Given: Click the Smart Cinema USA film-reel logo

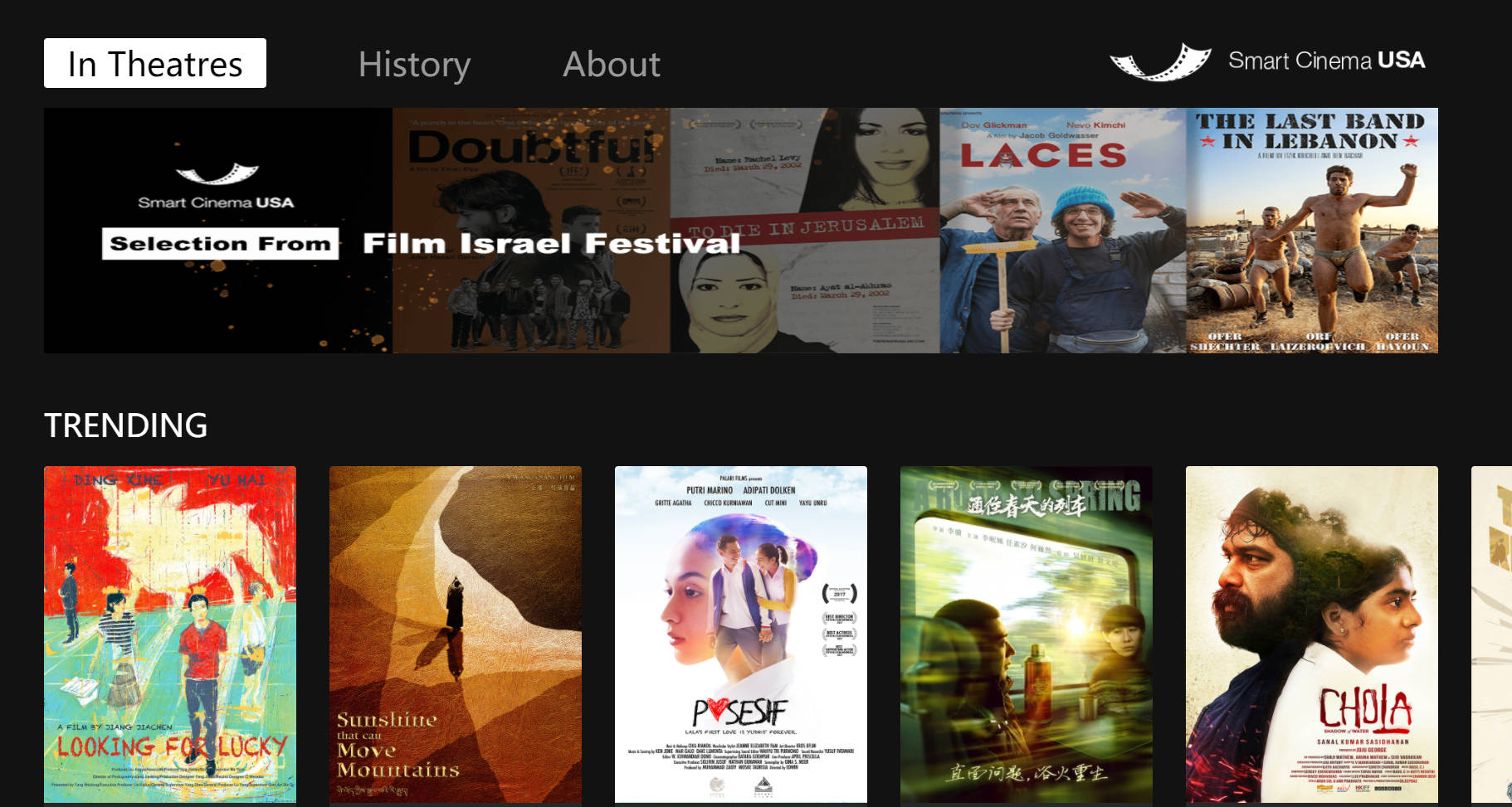Looking at the screenshot, I should click(1160, 61).
